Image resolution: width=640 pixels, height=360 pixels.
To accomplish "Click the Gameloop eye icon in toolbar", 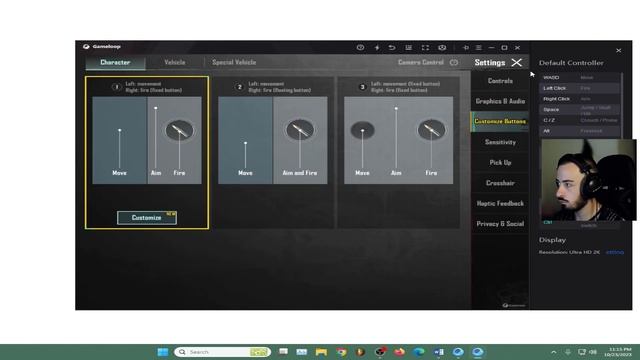I will (x=360, y=47).
